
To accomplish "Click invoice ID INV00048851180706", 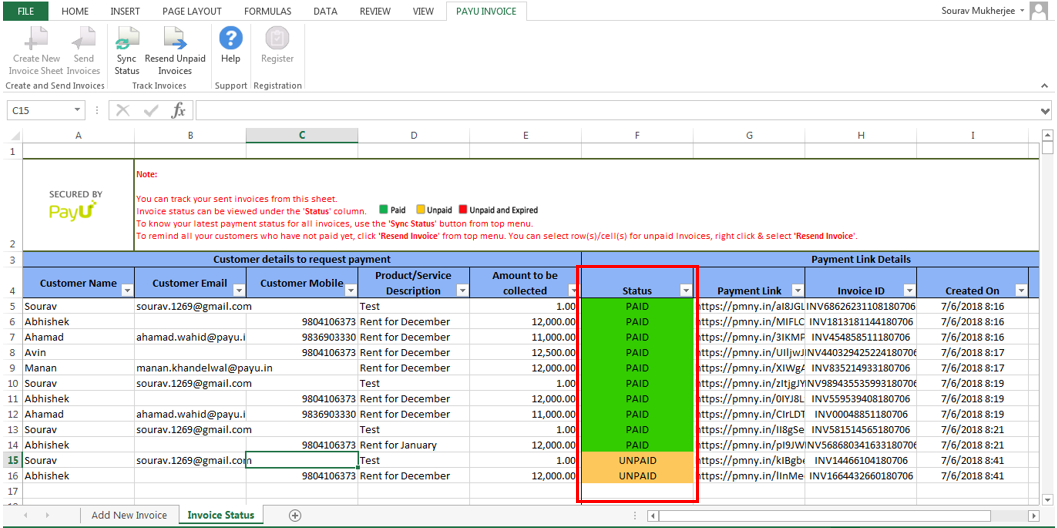I will click(x=861, y=414).
